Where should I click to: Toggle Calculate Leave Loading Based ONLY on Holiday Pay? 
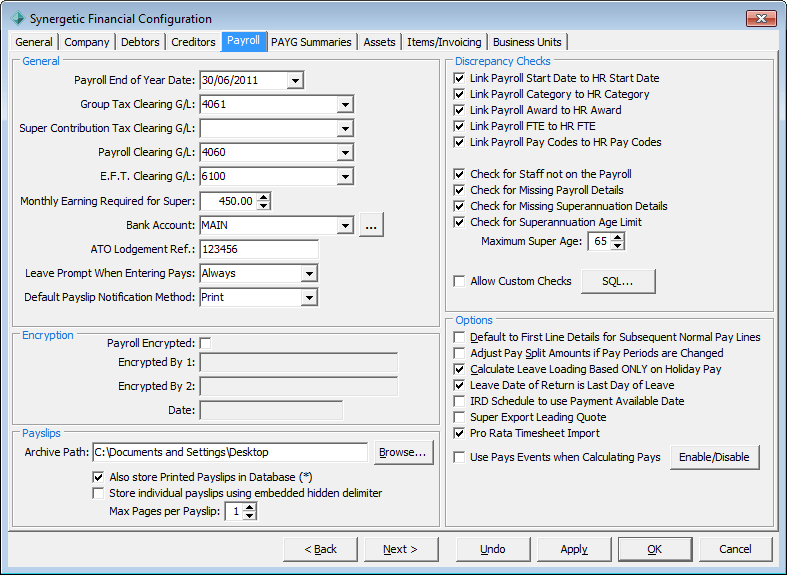pyautogui.click(x=459, y=369)
